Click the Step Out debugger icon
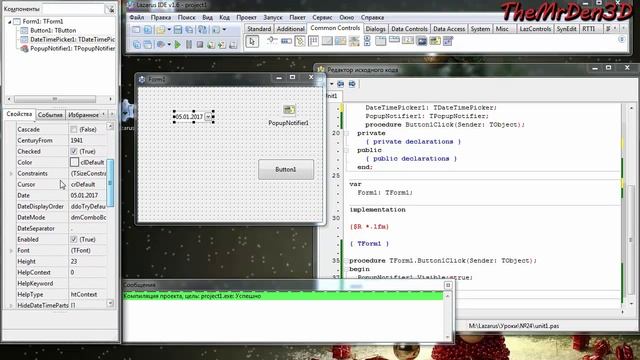The width and height of the screenshot is (640, 360). [233, 44]
